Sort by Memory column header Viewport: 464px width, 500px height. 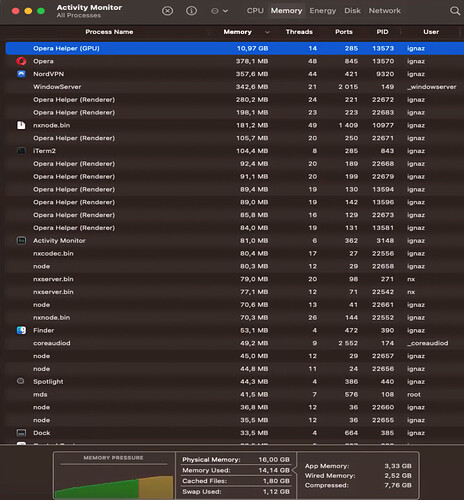pyautogui.click(x=237, y=32)
